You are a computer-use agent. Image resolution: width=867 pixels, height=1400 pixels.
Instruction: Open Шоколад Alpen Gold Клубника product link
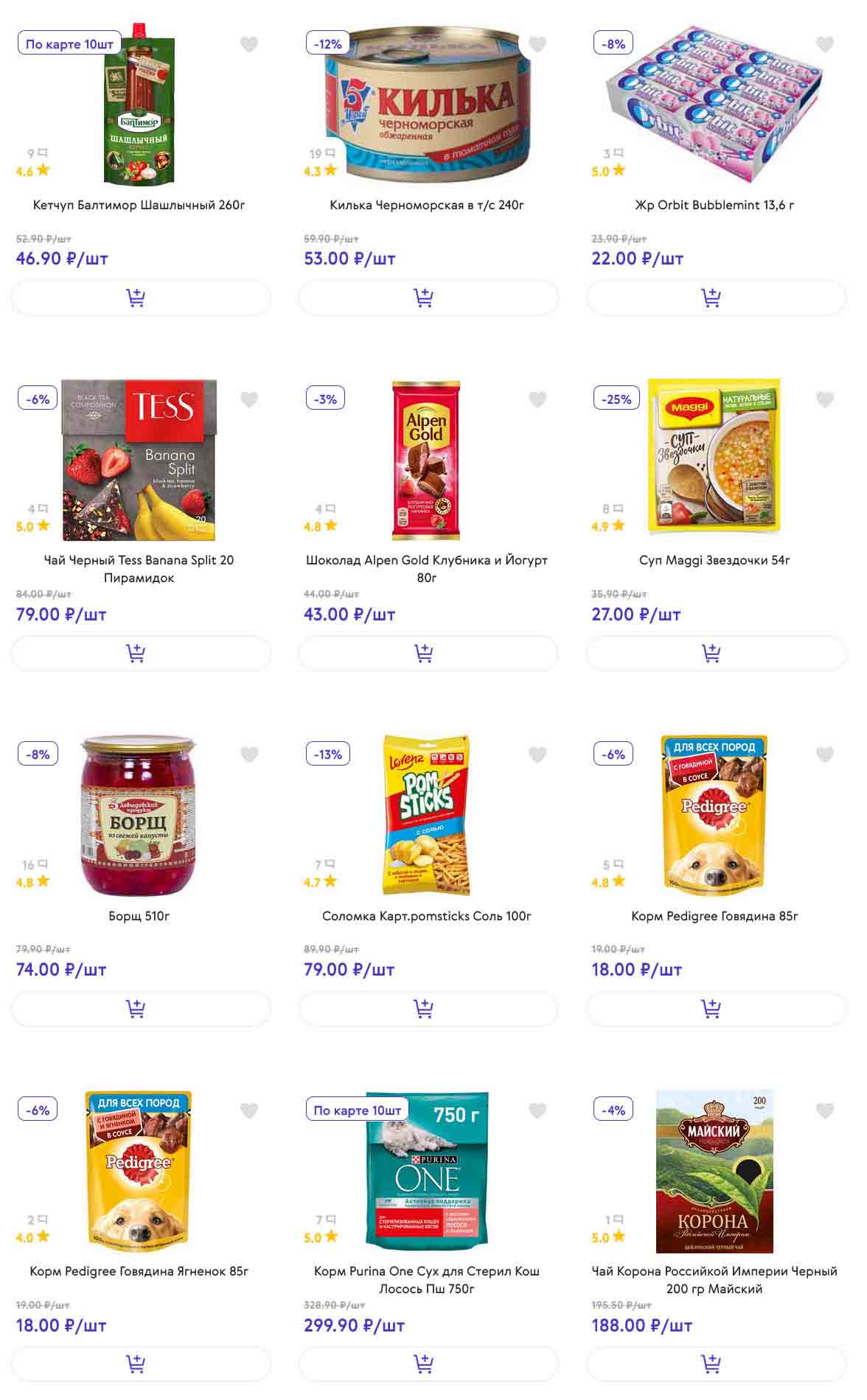coord(427,569)
